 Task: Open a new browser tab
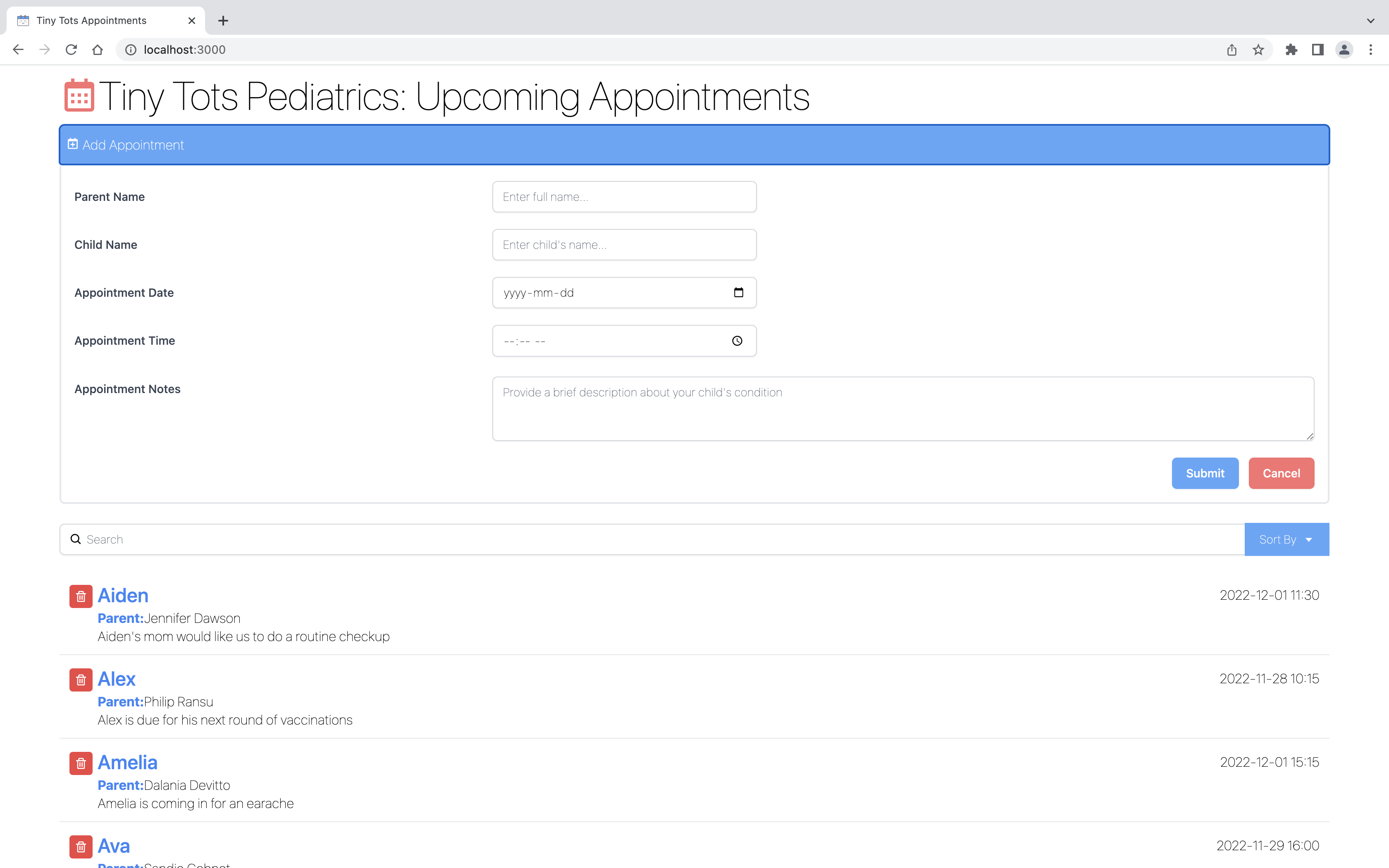point(223,21)
